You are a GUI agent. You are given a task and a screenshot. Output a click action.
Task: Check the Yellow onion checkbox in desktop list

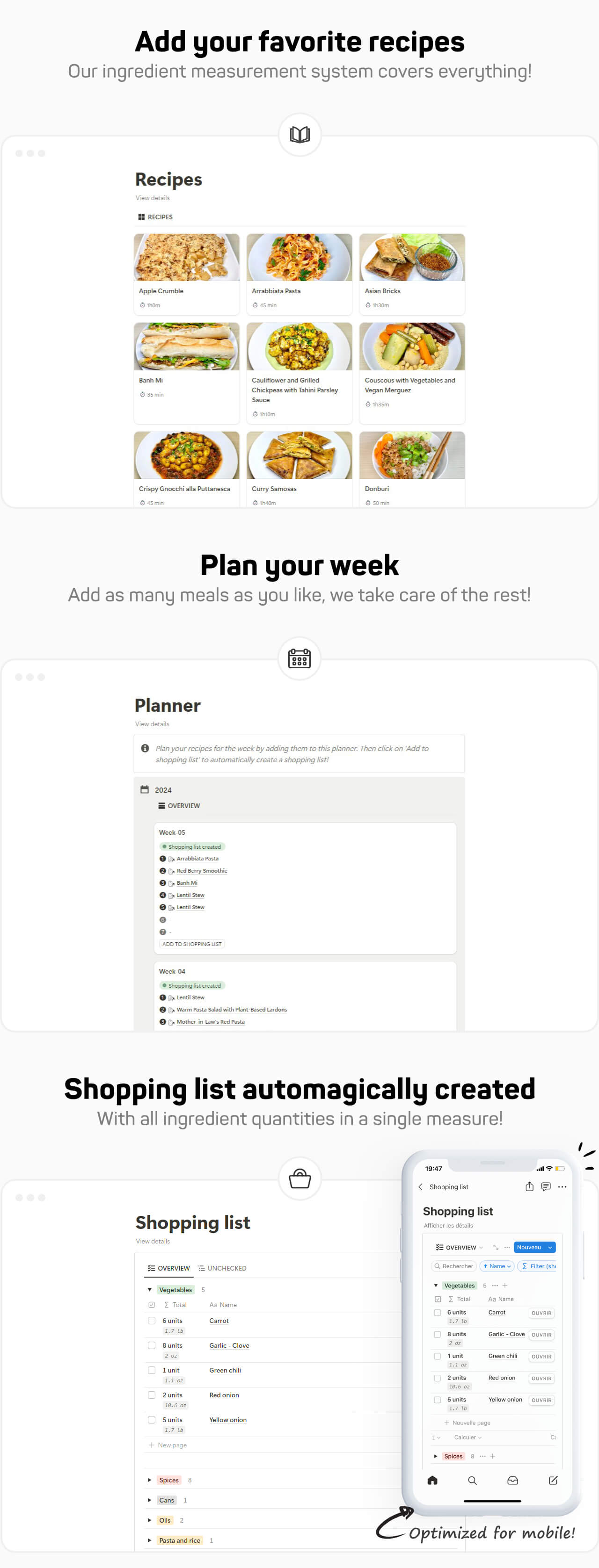point(151,1419)
